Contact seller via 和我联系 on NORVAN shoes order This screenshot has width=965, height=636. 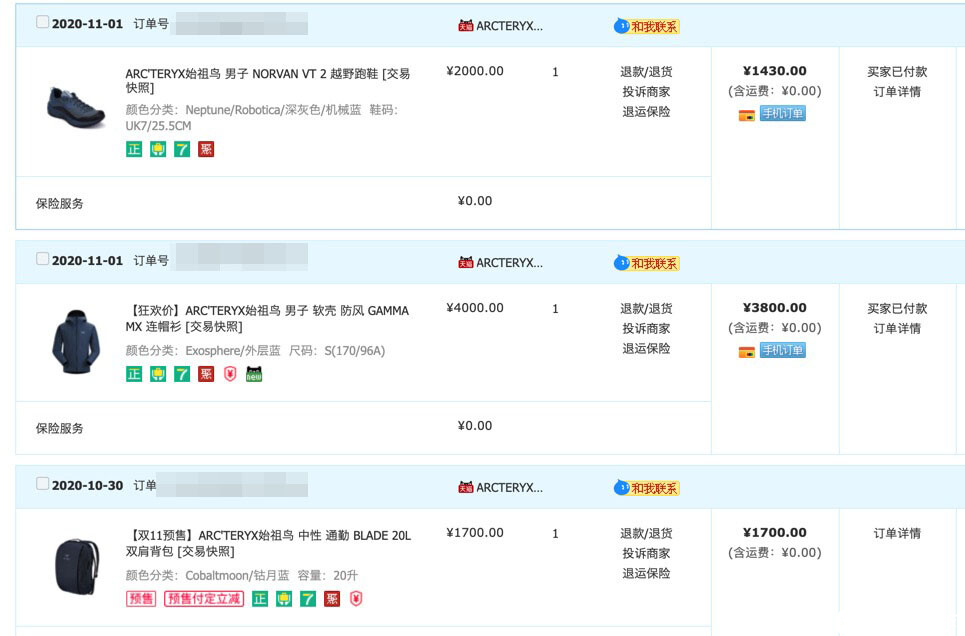coord(647,26)
